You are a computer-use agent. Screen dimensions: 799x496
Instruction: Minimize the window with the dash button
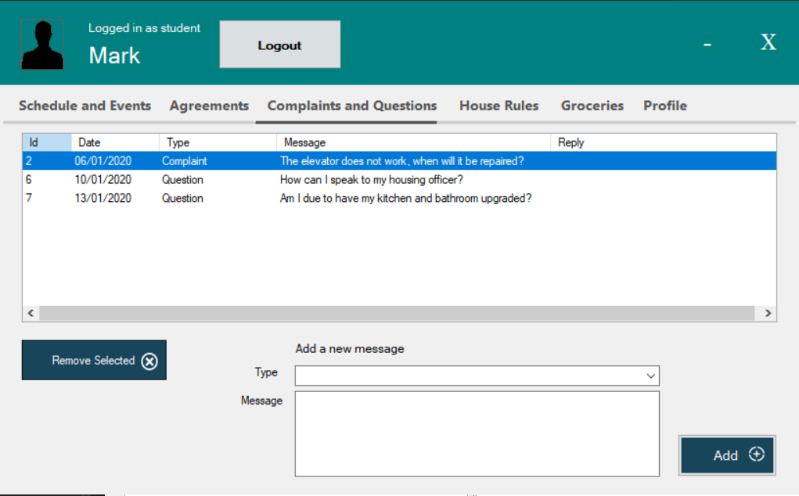(707, 45)
